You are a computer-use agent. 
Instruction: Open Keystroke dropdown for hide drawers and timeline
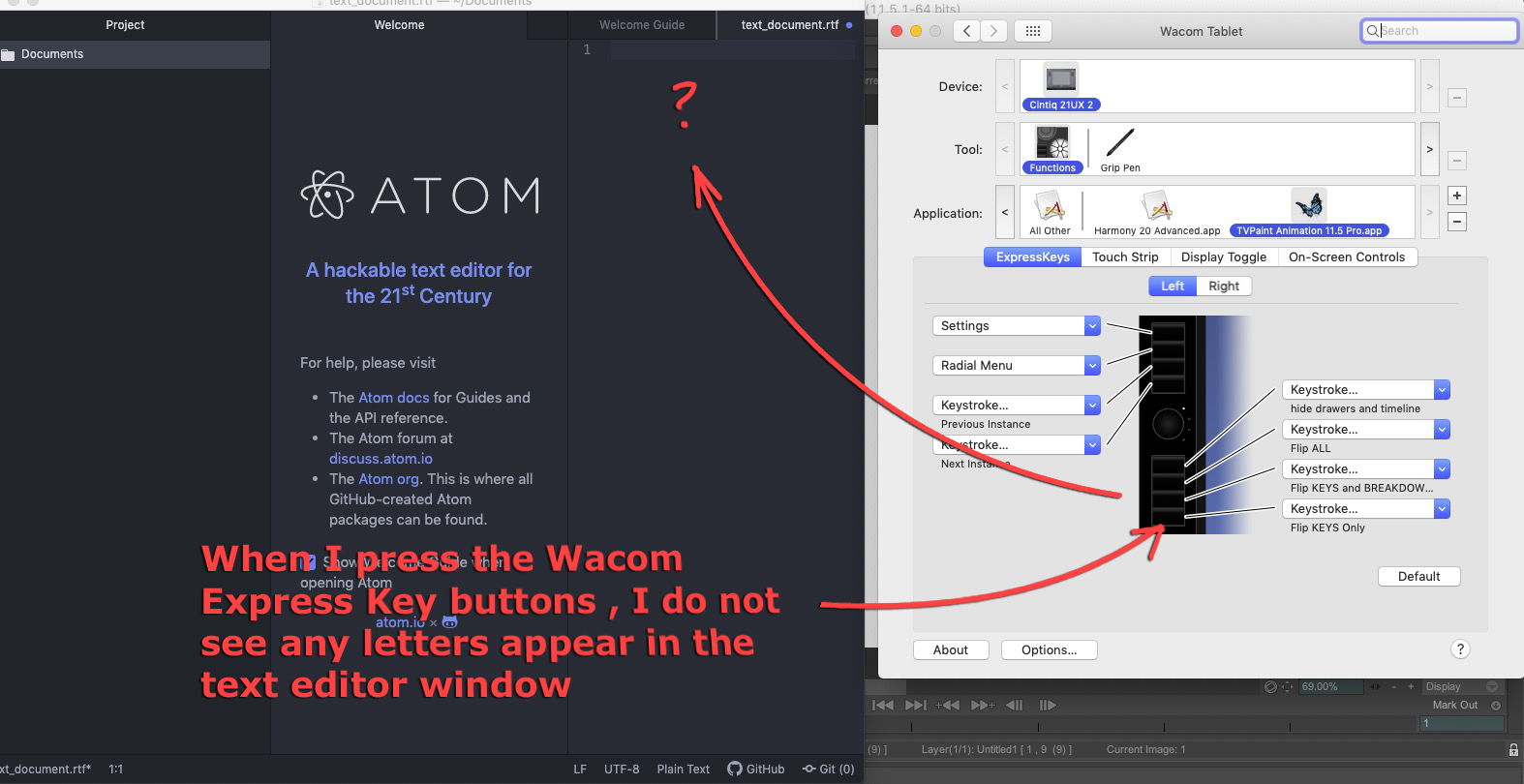pos(1366,389)
